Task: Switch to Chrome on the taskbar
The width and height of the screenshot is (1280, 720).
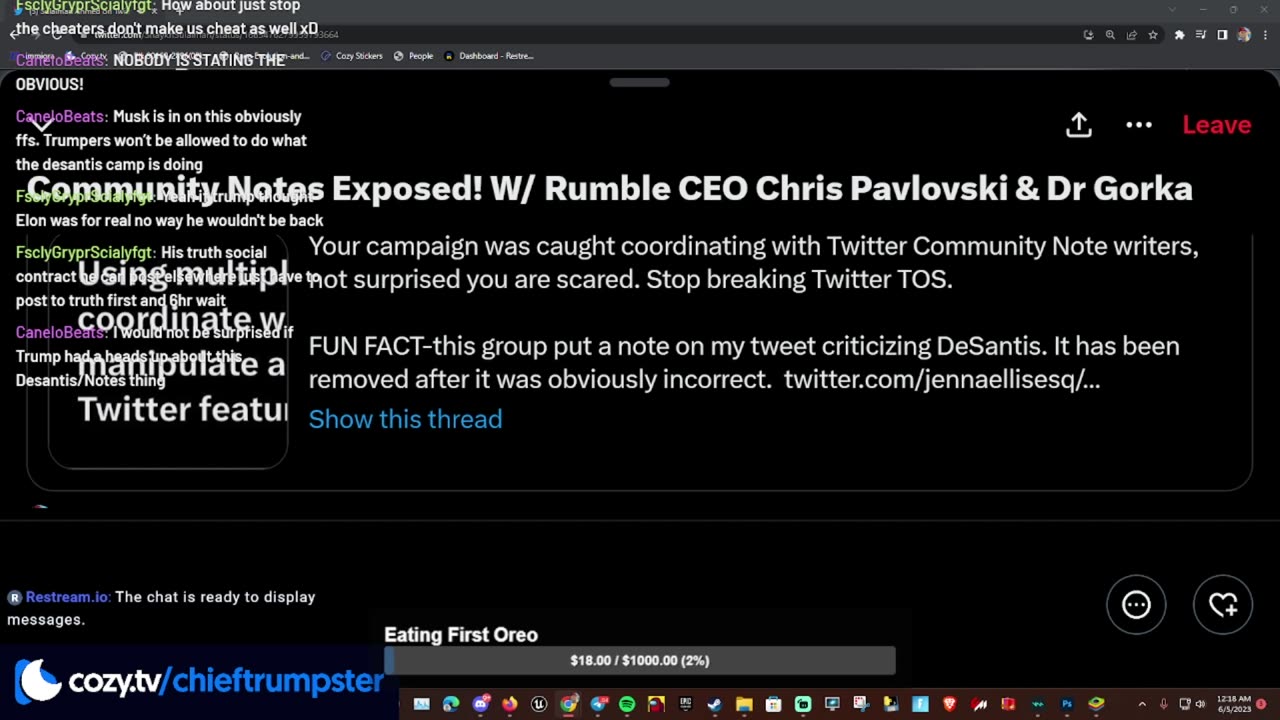Action: pyautogui.click(x=568, y=704)
